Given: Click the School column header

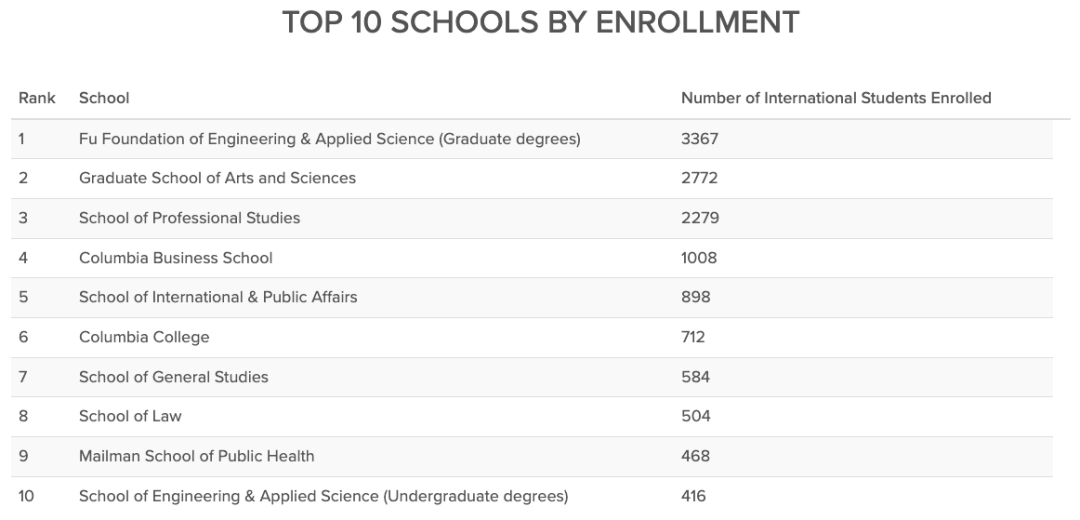Looking at the screenshot, I should 104,98.
